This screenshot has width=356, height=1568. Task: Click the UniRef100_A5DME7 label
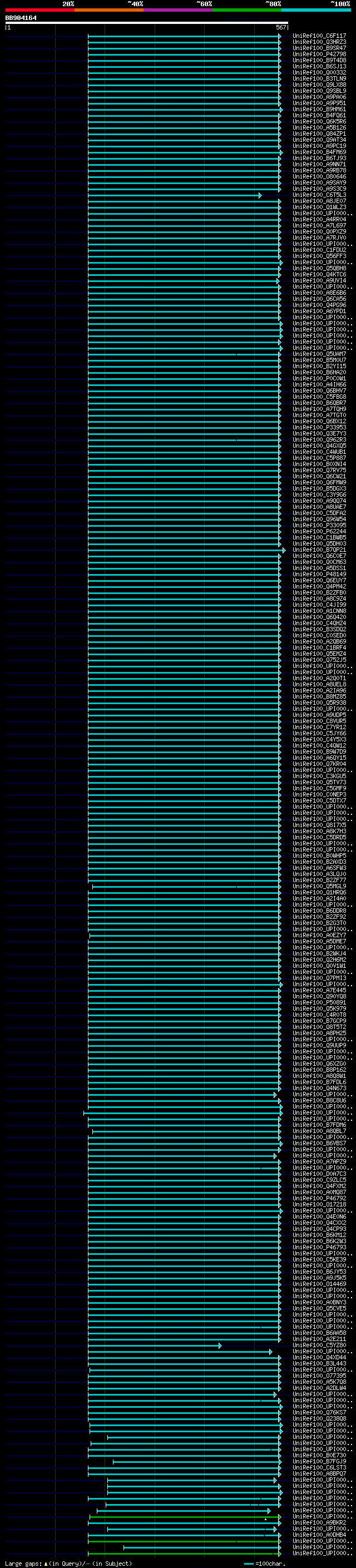319,941
